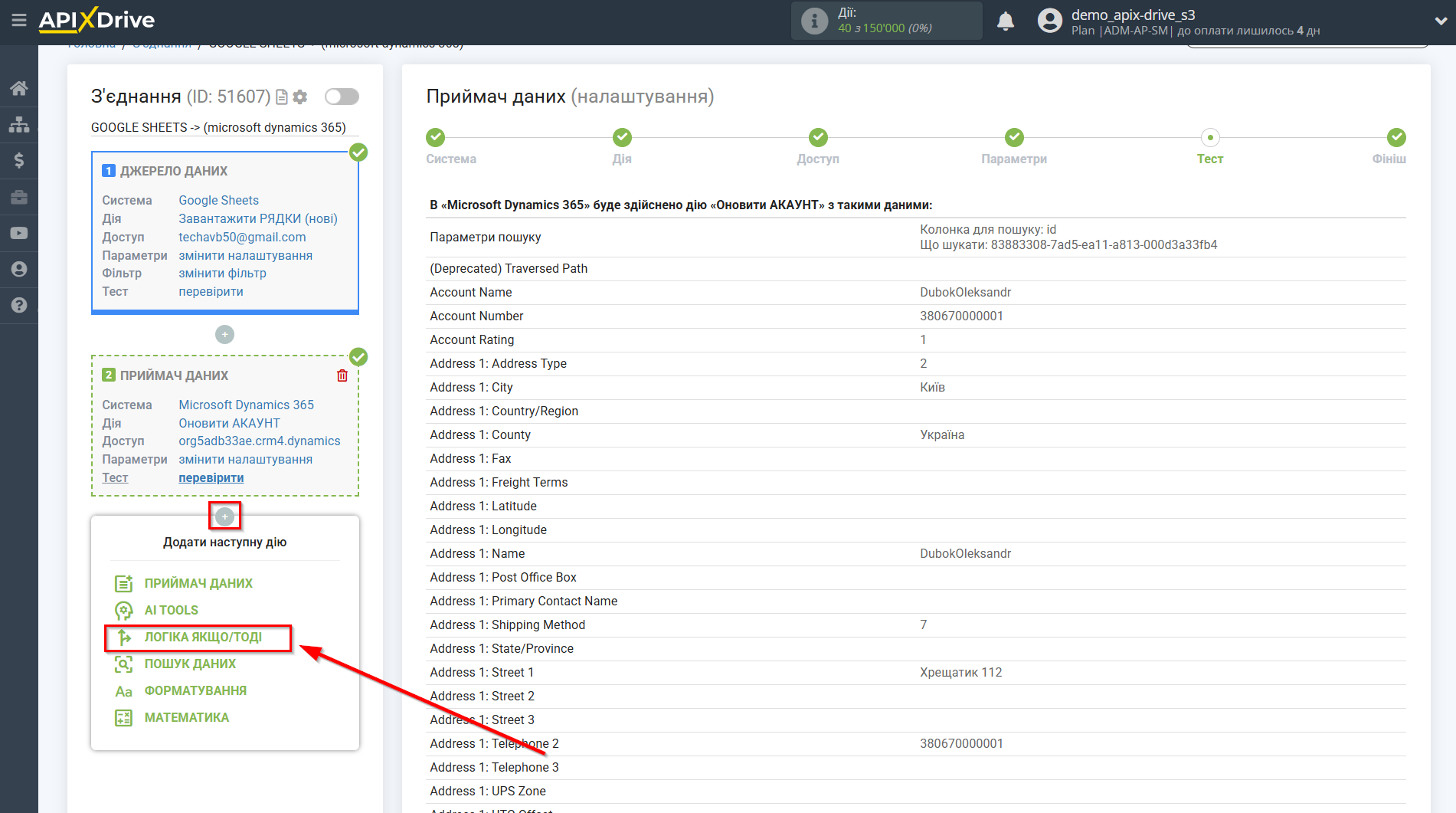The image size is (1456, 813).
Task: Click the plus button below data receiver
Action: point(224,516)
